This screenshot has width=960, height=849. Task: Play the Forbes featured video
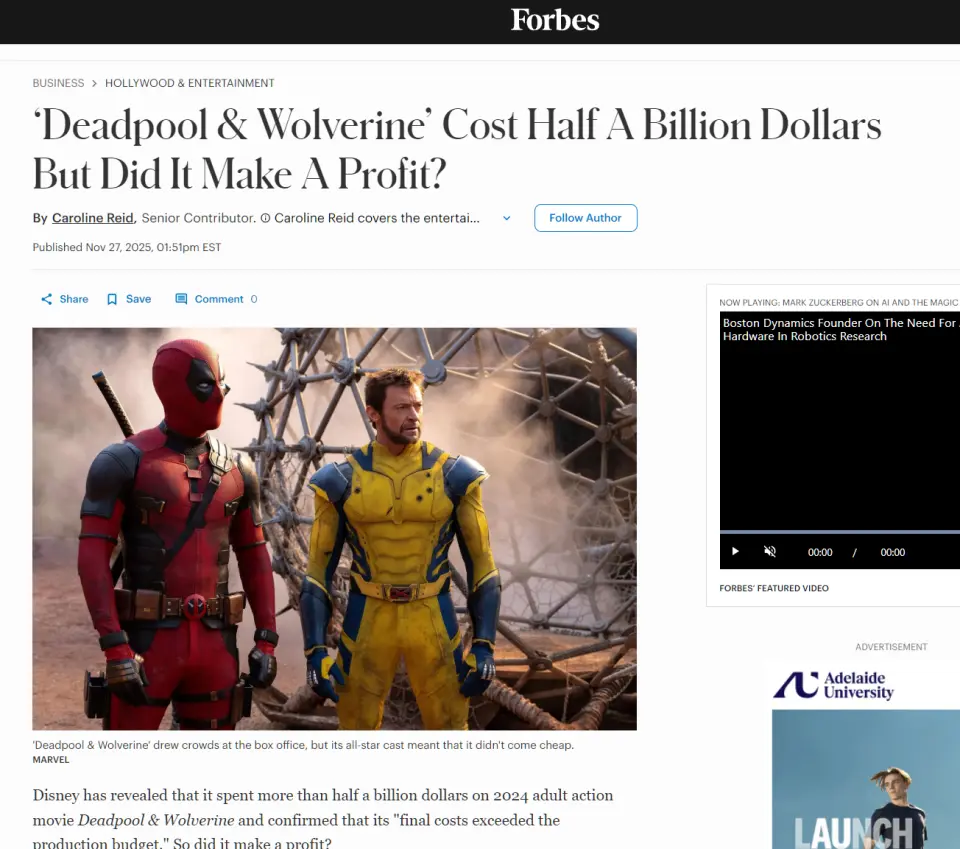point(735,552)
